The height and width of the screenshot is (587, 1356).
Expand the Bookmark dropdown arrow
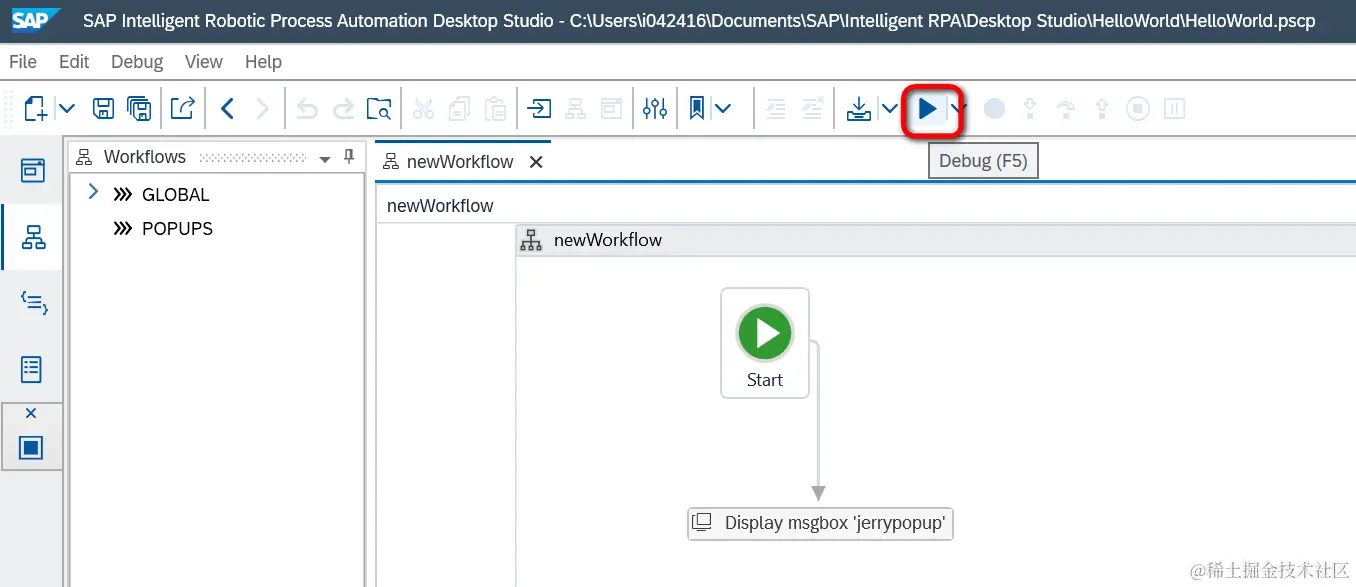point(722,108)
